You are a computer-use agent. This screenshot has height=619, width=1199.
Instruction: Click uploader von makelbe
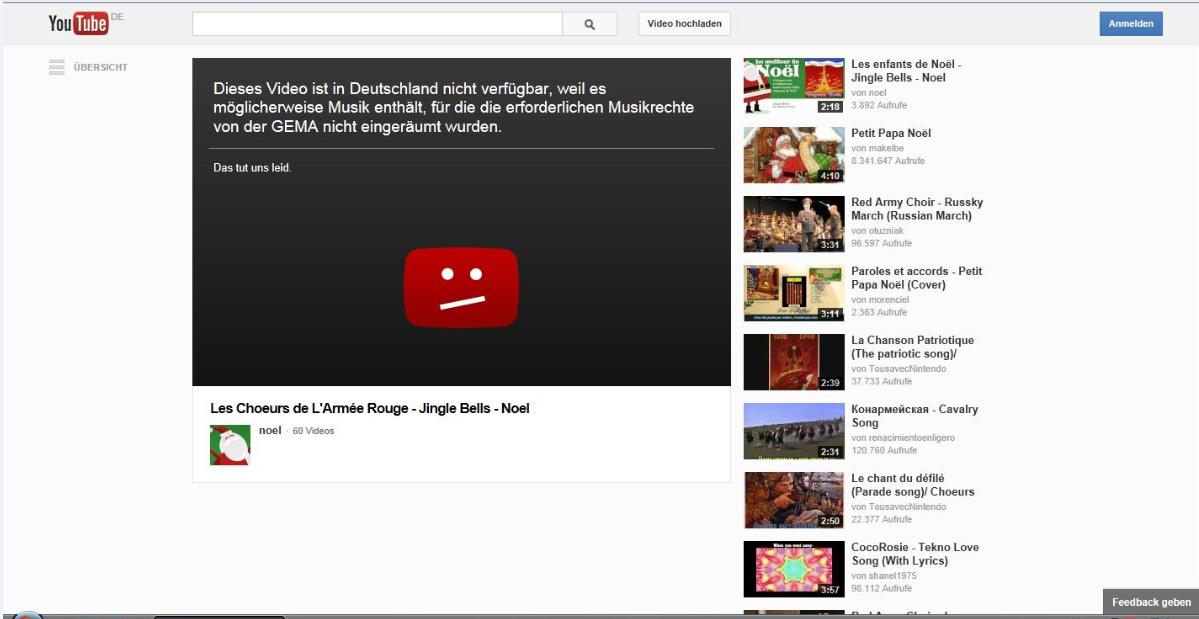[x=877, y=147]
